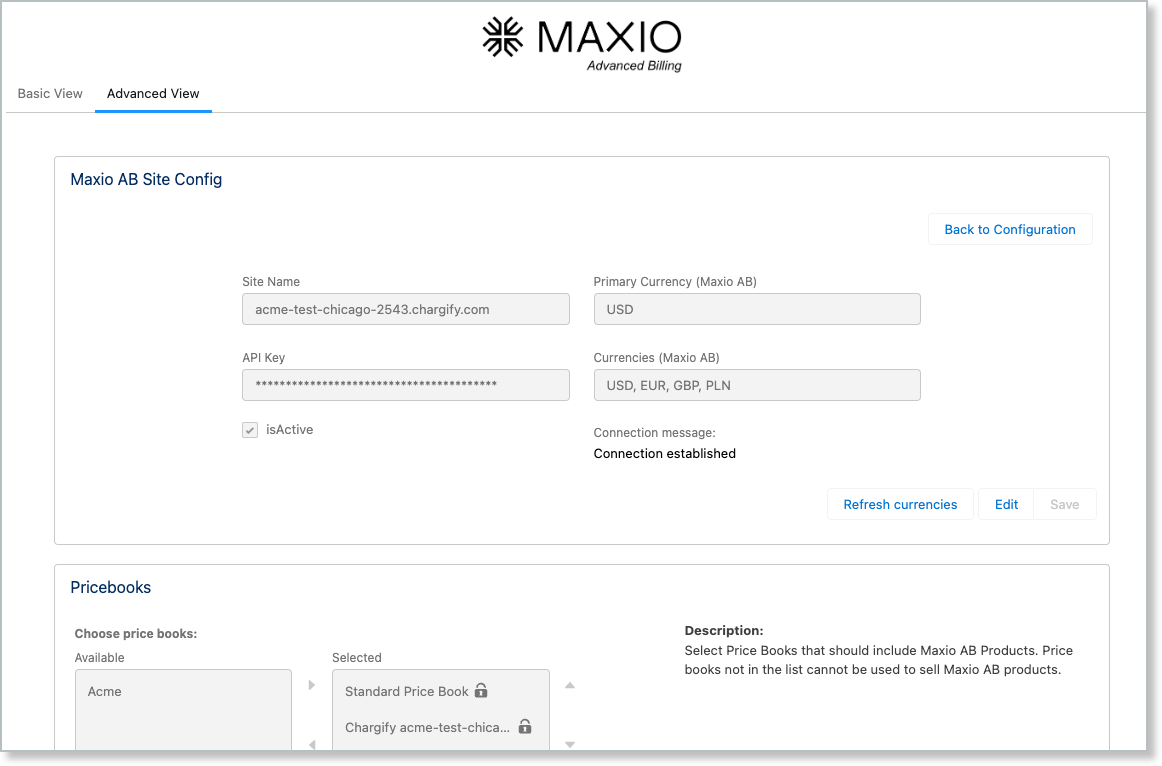The width and height of the screenshot is (1162, 766).
Task: Click the Maxio logo at top
Action: pyautogui.click(x=581, y=43)
